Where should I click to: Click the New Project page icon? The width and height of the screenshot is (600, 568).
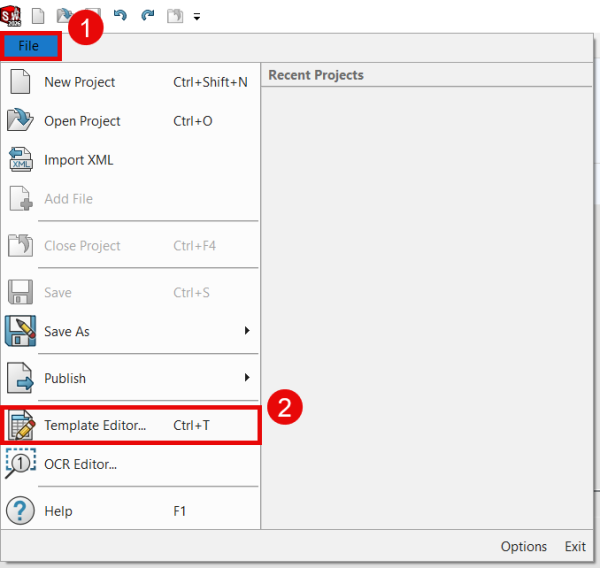21,82
